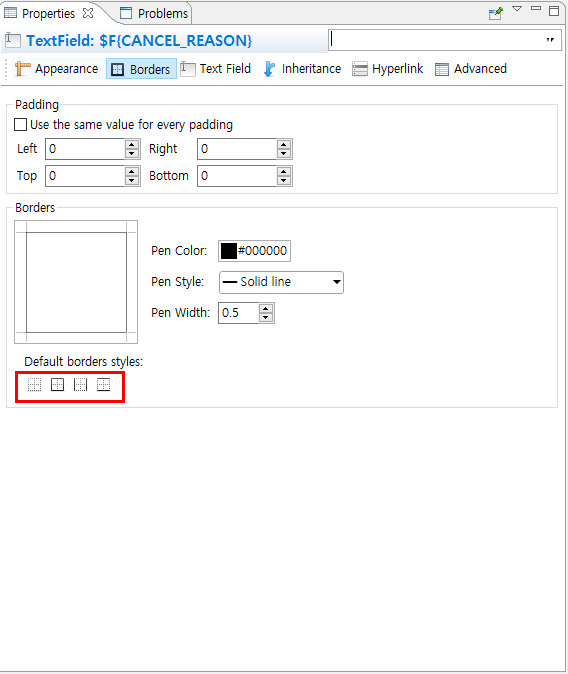Click the Left padding input field
Viewport: 568px width, 674px height.
pyautogui.click(x=85, y=149)
